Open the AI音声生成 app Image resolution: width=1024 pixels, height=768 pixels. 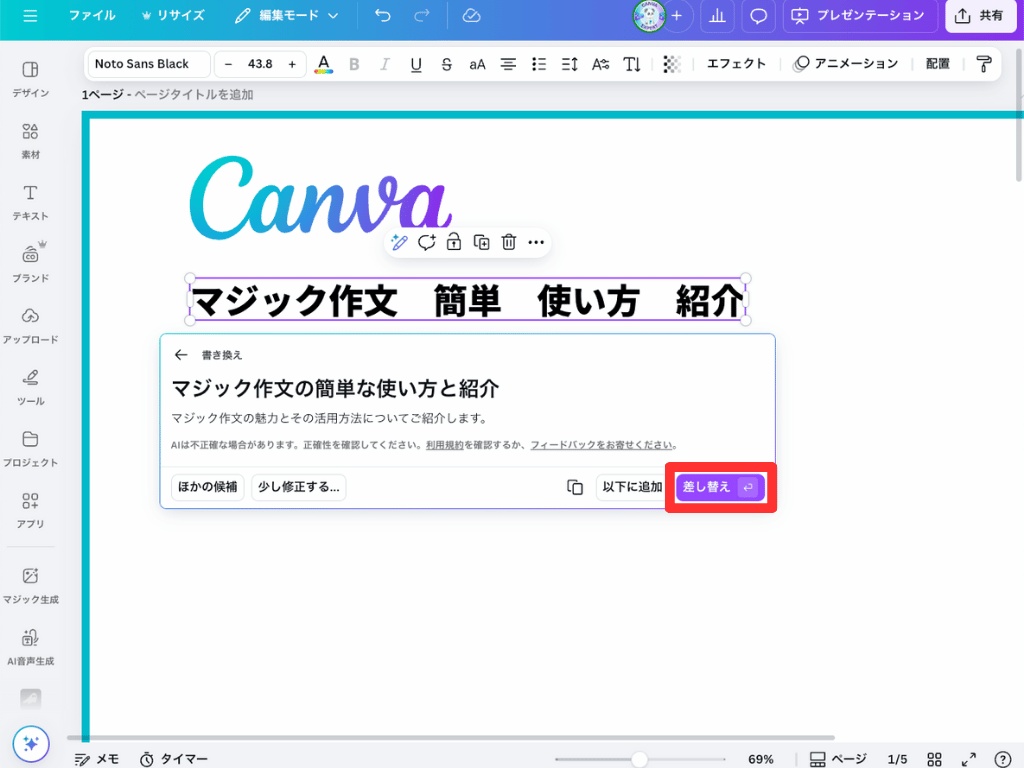[x=30, y=647]
